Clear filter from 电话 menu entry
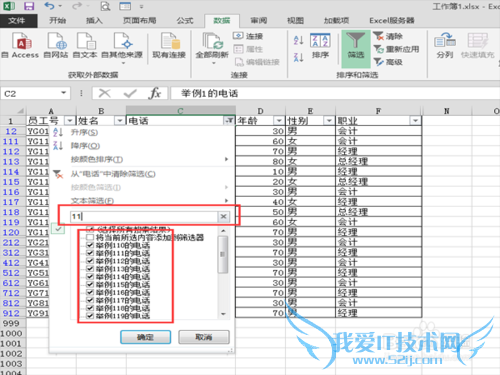 113,174
